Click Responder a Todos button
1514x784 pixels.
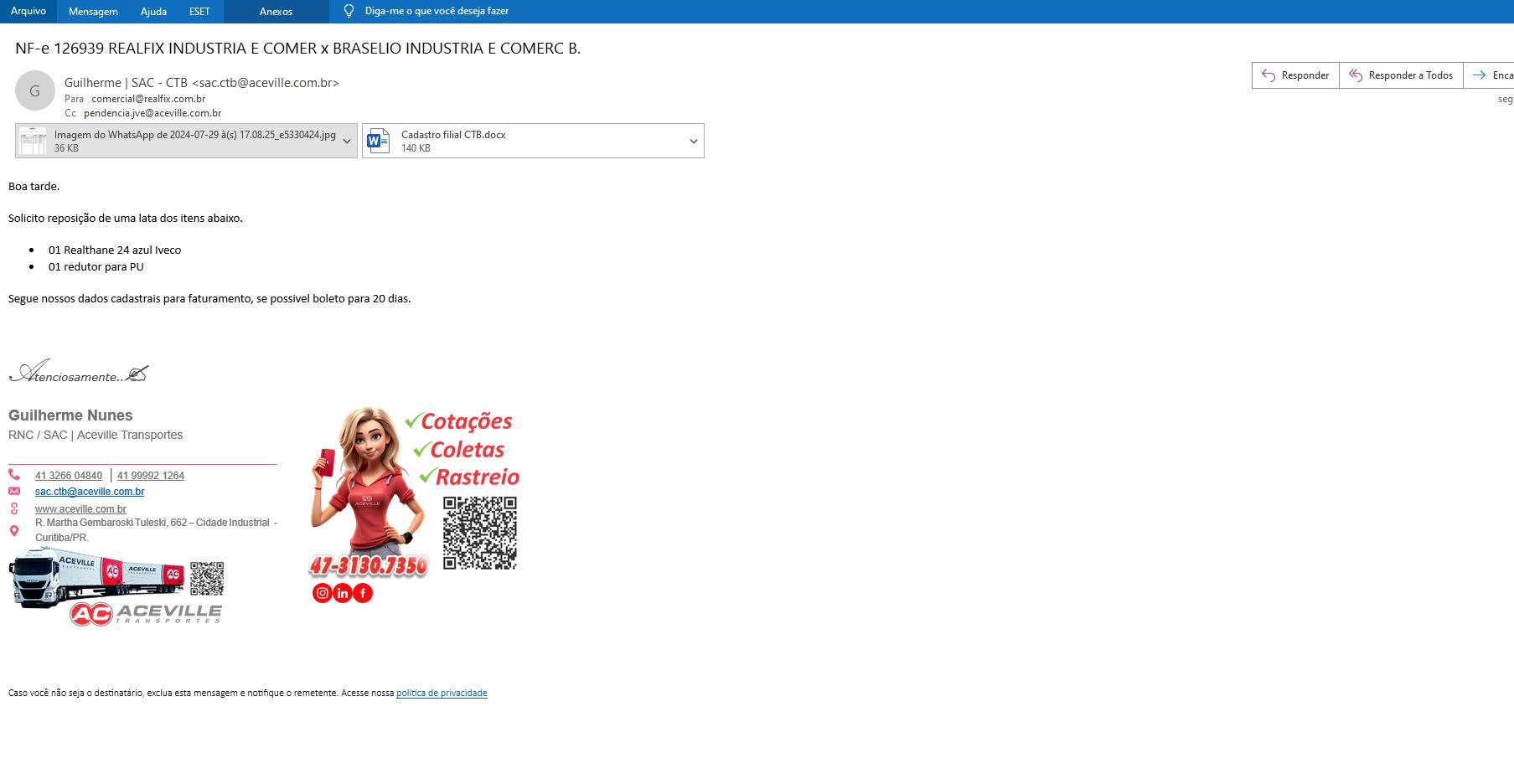(1401, 75)
